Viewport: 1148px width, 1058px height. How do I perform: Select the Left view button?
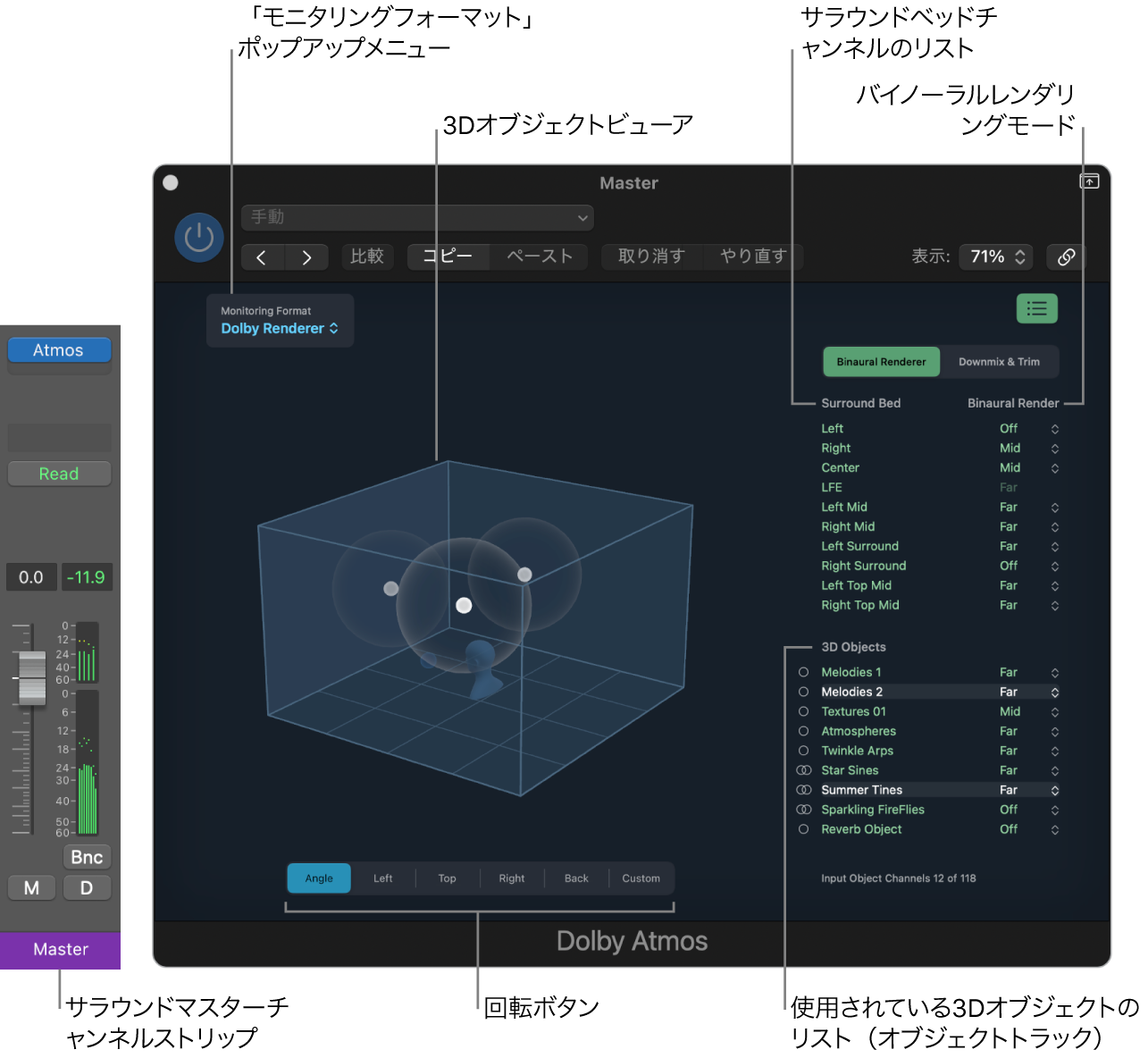click(x=383, y=878)
